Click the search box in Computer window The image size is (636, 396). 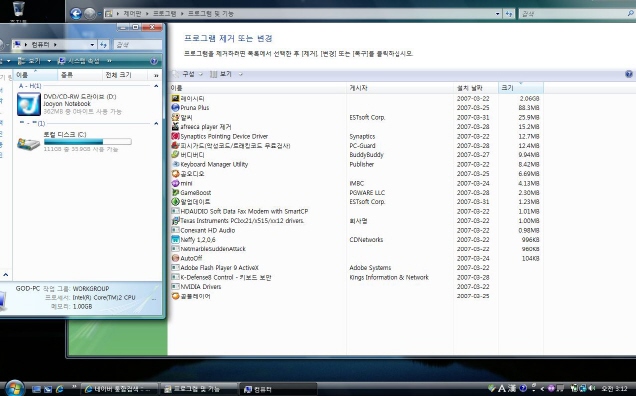coord(138,45)
